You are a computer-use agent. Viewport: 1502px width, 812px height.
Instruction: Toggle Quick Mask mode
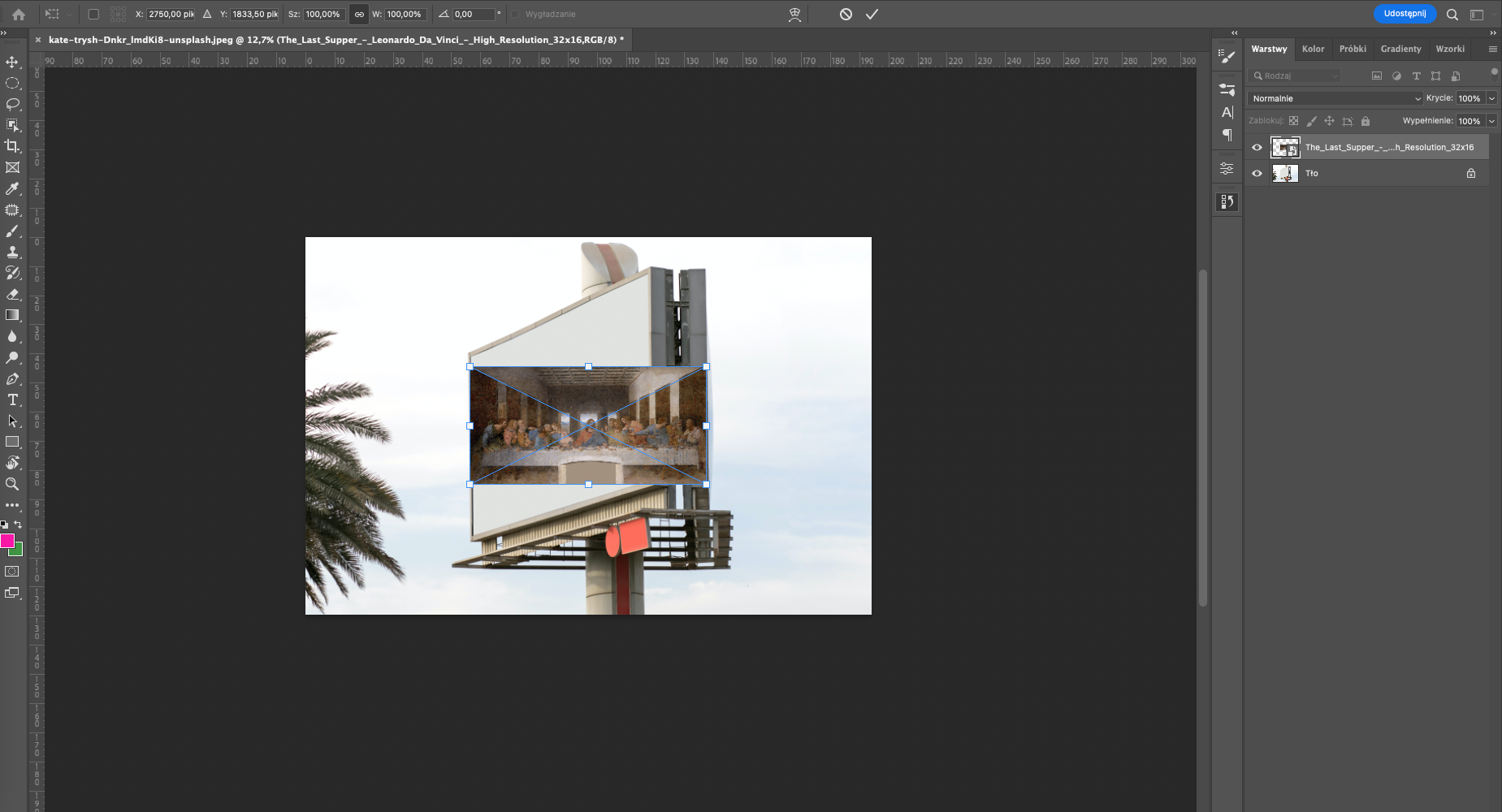[12, 572]
